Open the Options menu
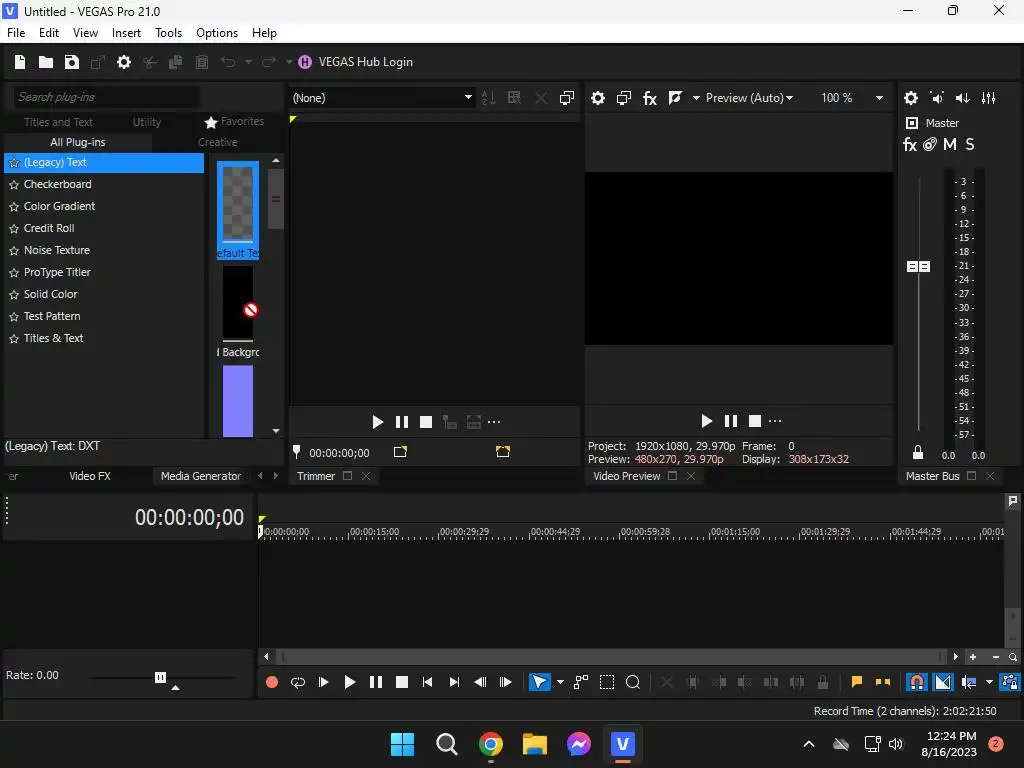This screenshot has width=1024, height=768. tap(217, 33)
